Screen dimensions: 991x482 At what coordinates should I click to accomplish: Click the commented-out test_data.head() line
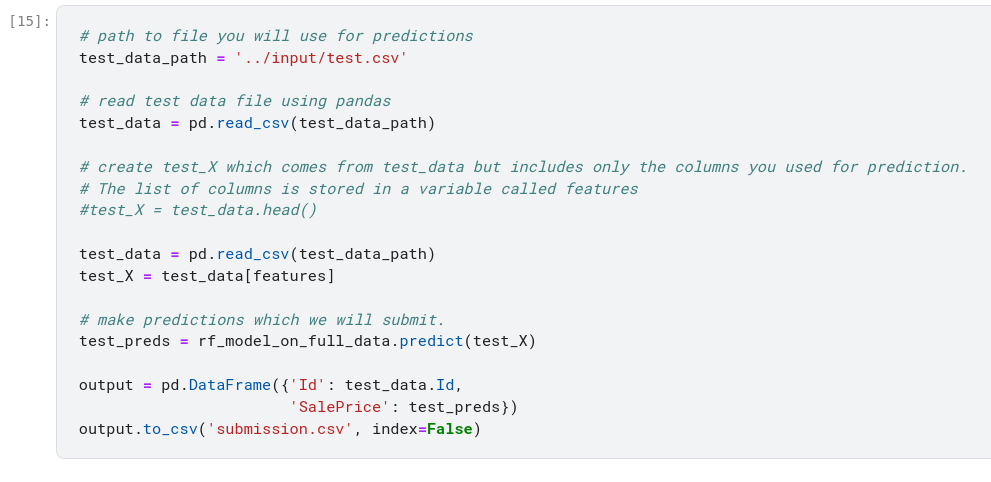tap(198, 210)
